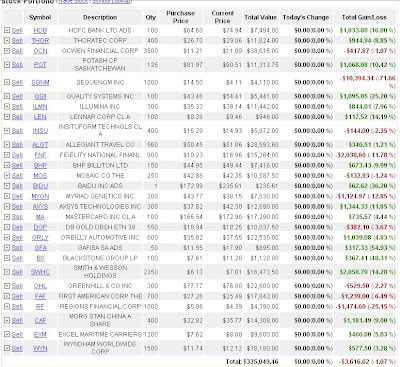Viewport: 400px width, 367px height.
Task: Open the MYGN symbol link
Action: coord(40,196)
